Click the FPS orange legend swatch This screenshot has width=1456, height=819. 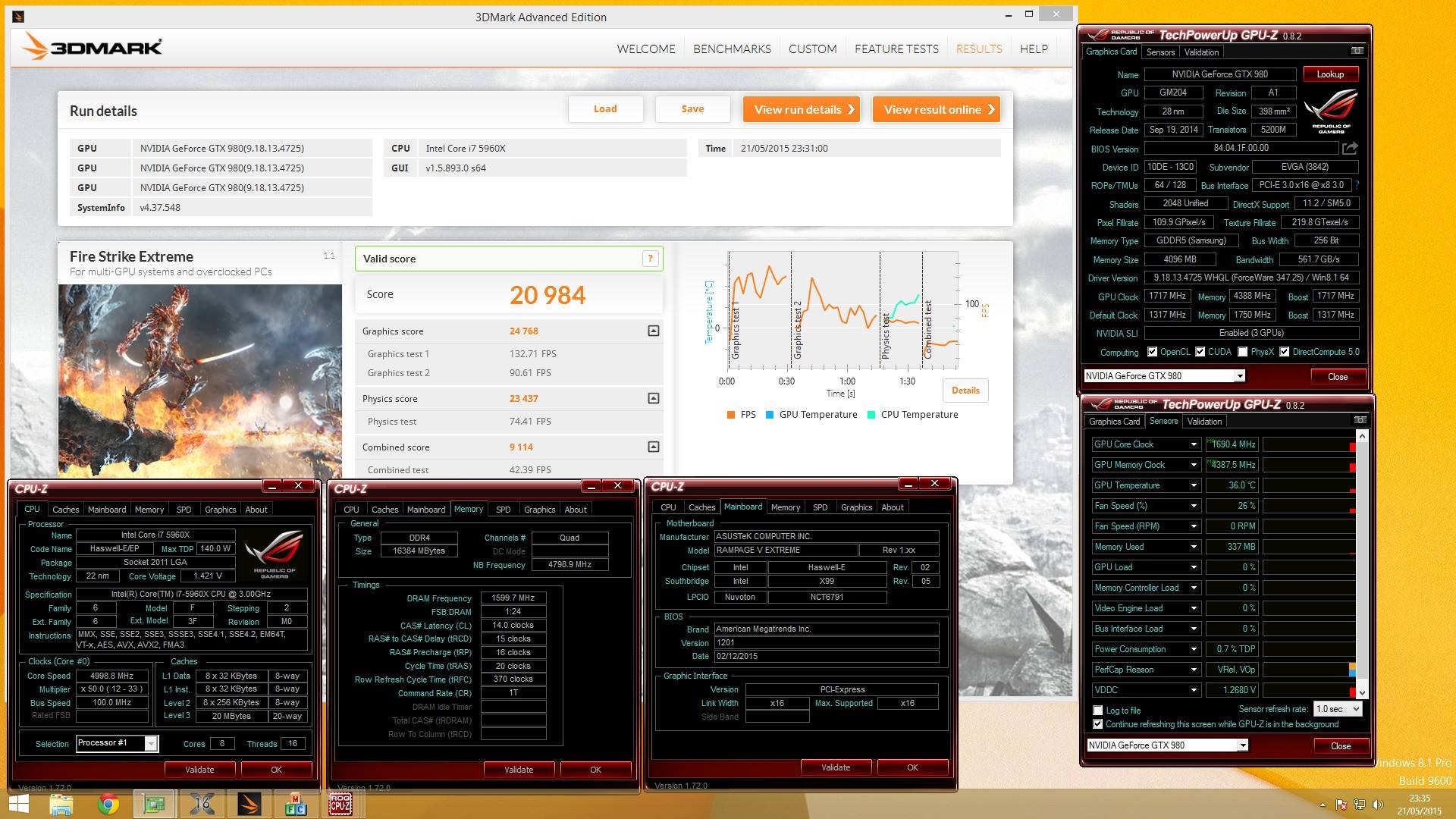click(x=731, y=415)
